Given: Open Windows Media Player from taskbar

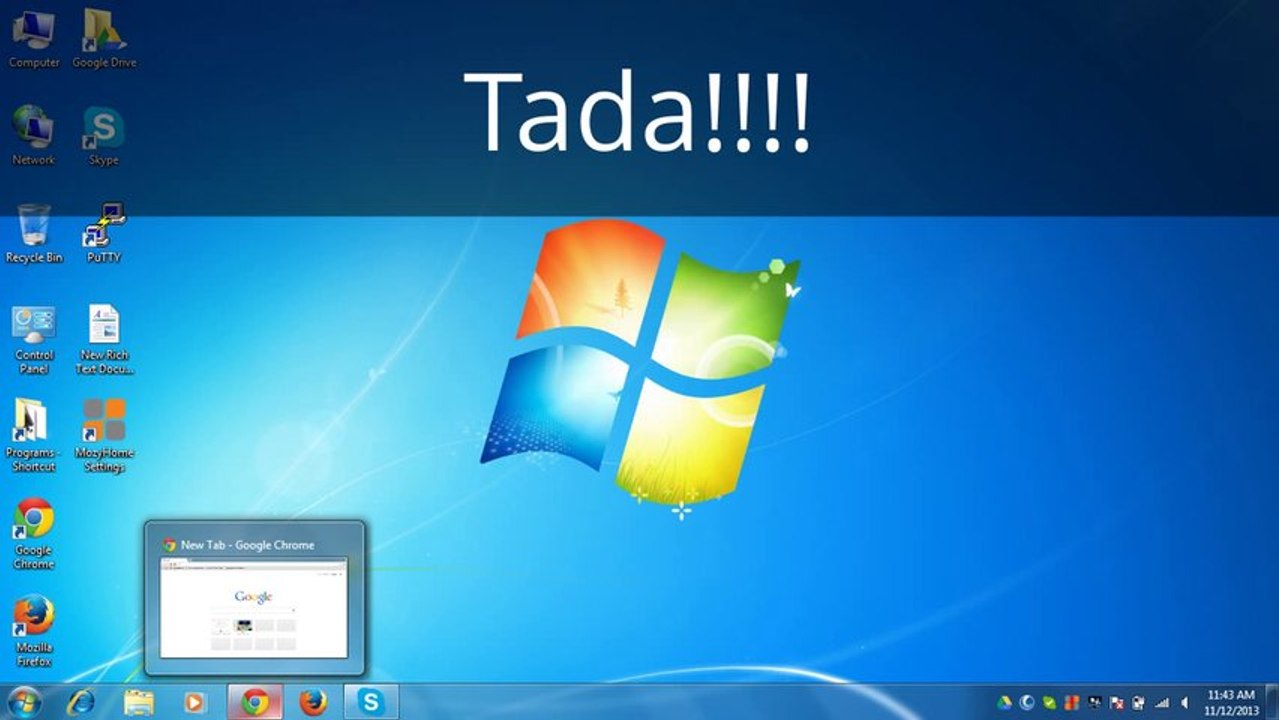Looking at the screenshot, I should click(195, 702).
